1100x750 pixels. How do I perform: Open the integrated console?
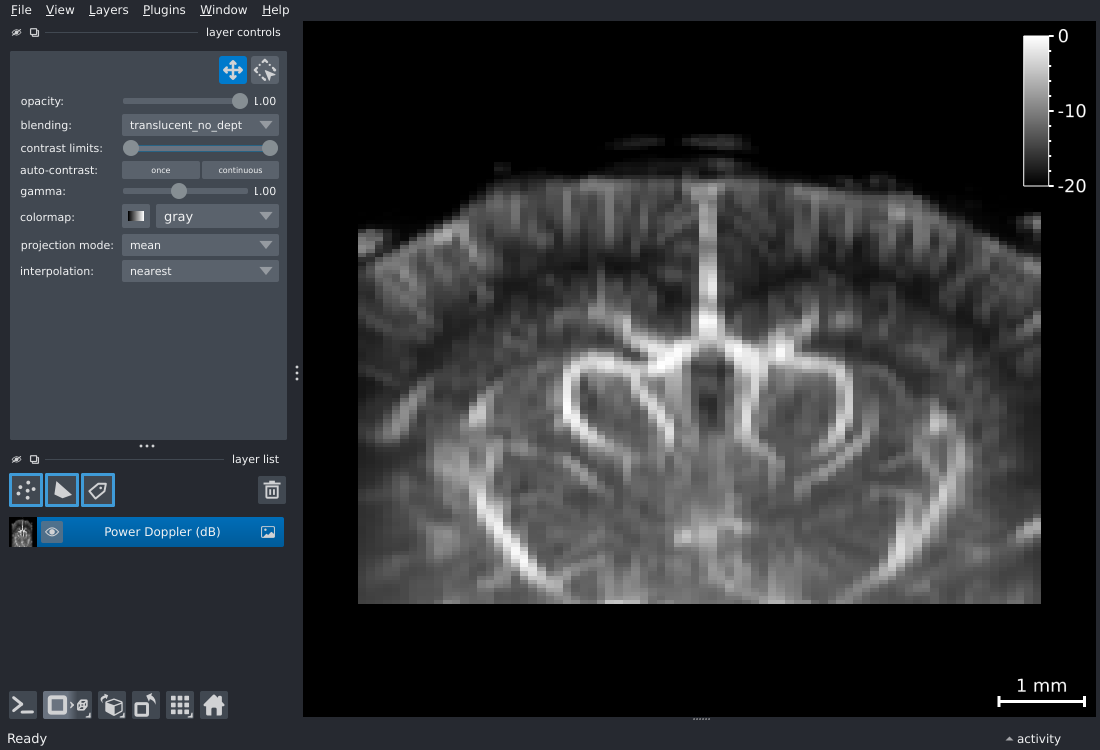click(22, 705)
